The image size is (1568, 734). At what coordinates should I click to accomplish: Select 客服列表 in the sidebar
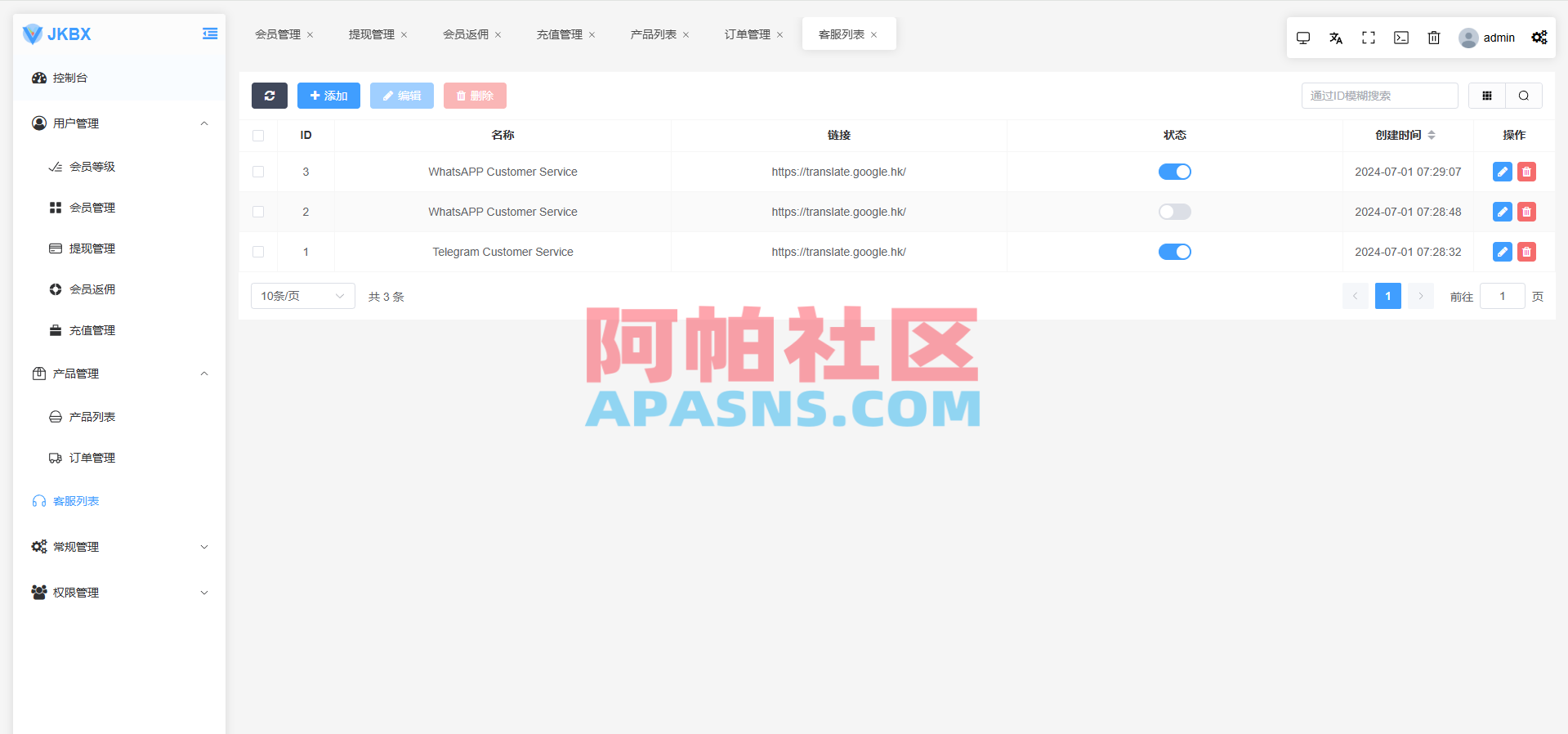(x=119, y=501)
